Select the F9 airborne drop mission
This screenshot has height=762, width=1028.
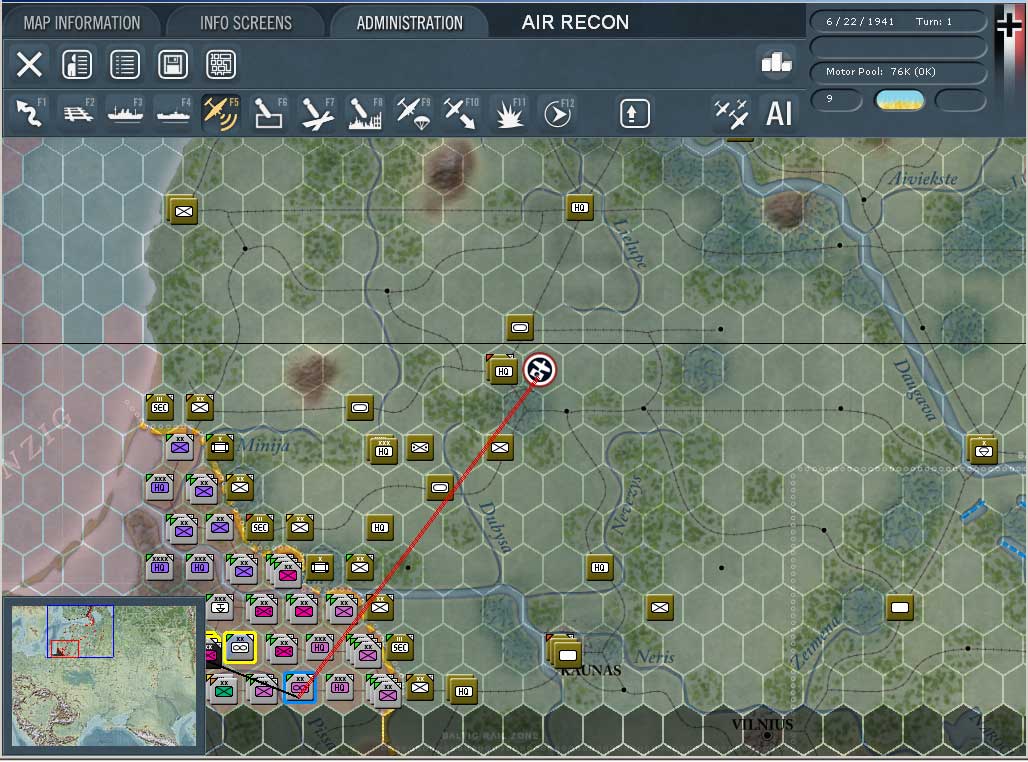tap(413, 113)
